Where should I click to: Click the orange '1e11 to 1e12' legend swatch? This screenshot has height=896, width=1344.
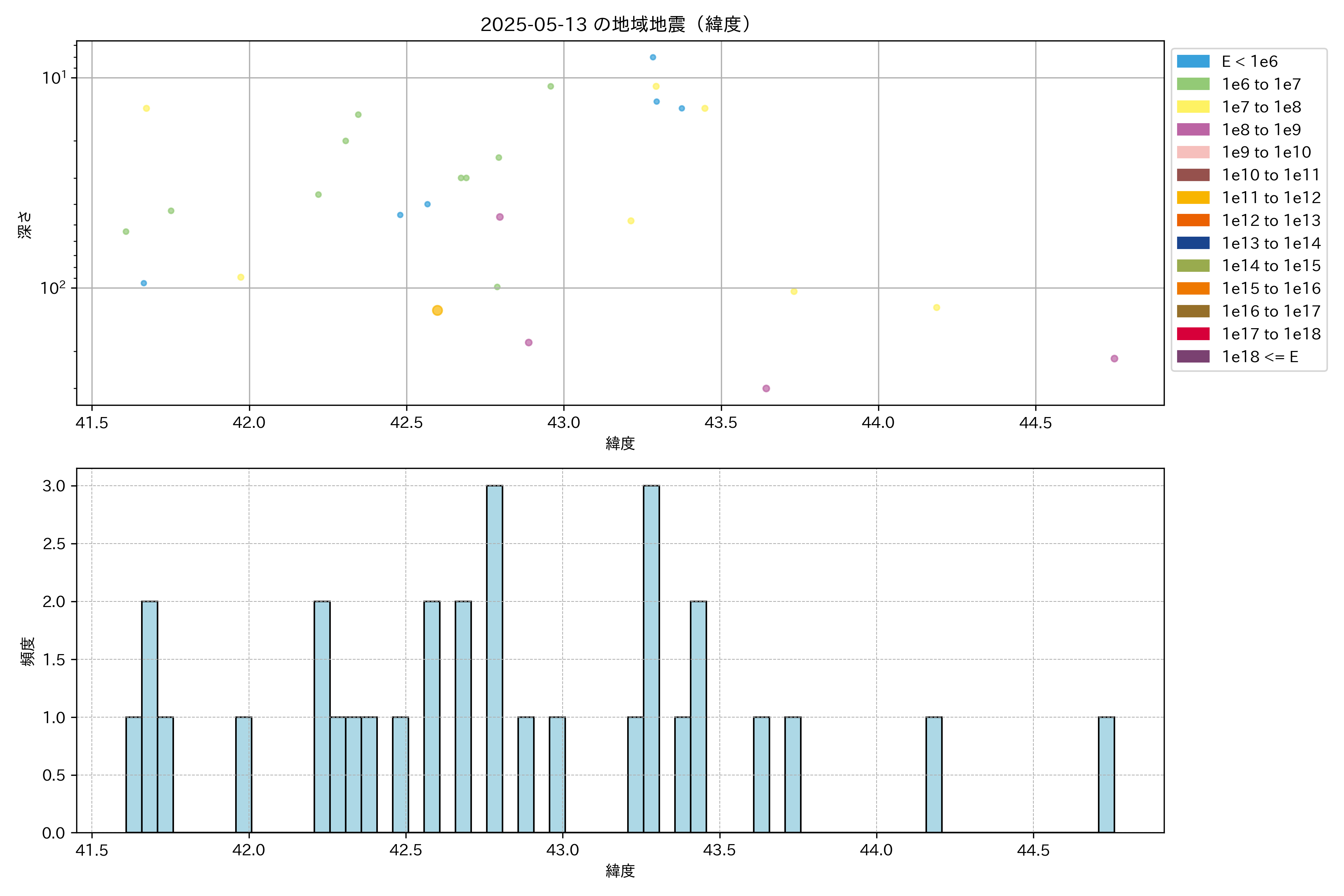pyautogui.click(x=1193, y=198)
